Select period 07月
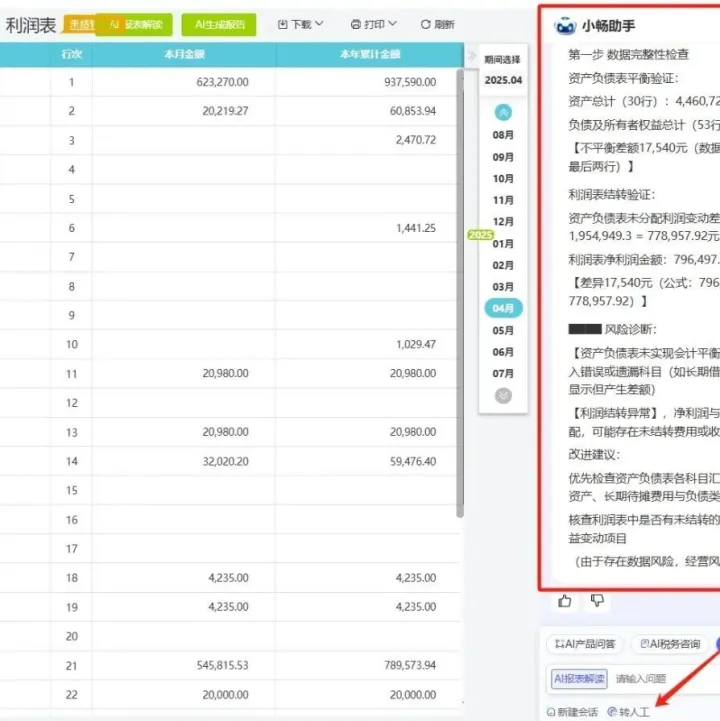The height and width of the screenshot is (721, 720). pos(503,373)
